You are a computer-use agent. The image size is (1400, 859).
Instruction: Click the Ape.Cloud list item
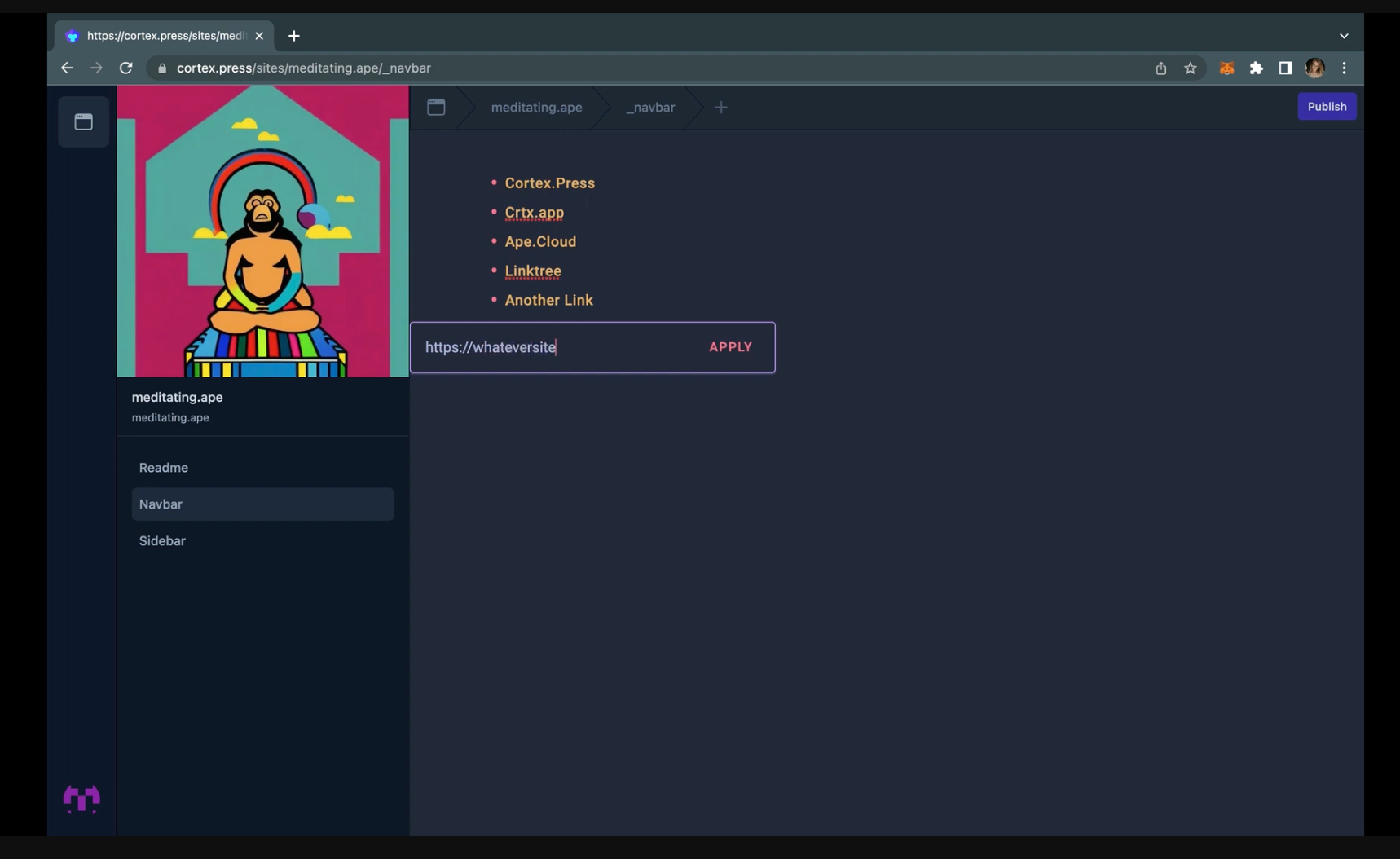[540, 242]
